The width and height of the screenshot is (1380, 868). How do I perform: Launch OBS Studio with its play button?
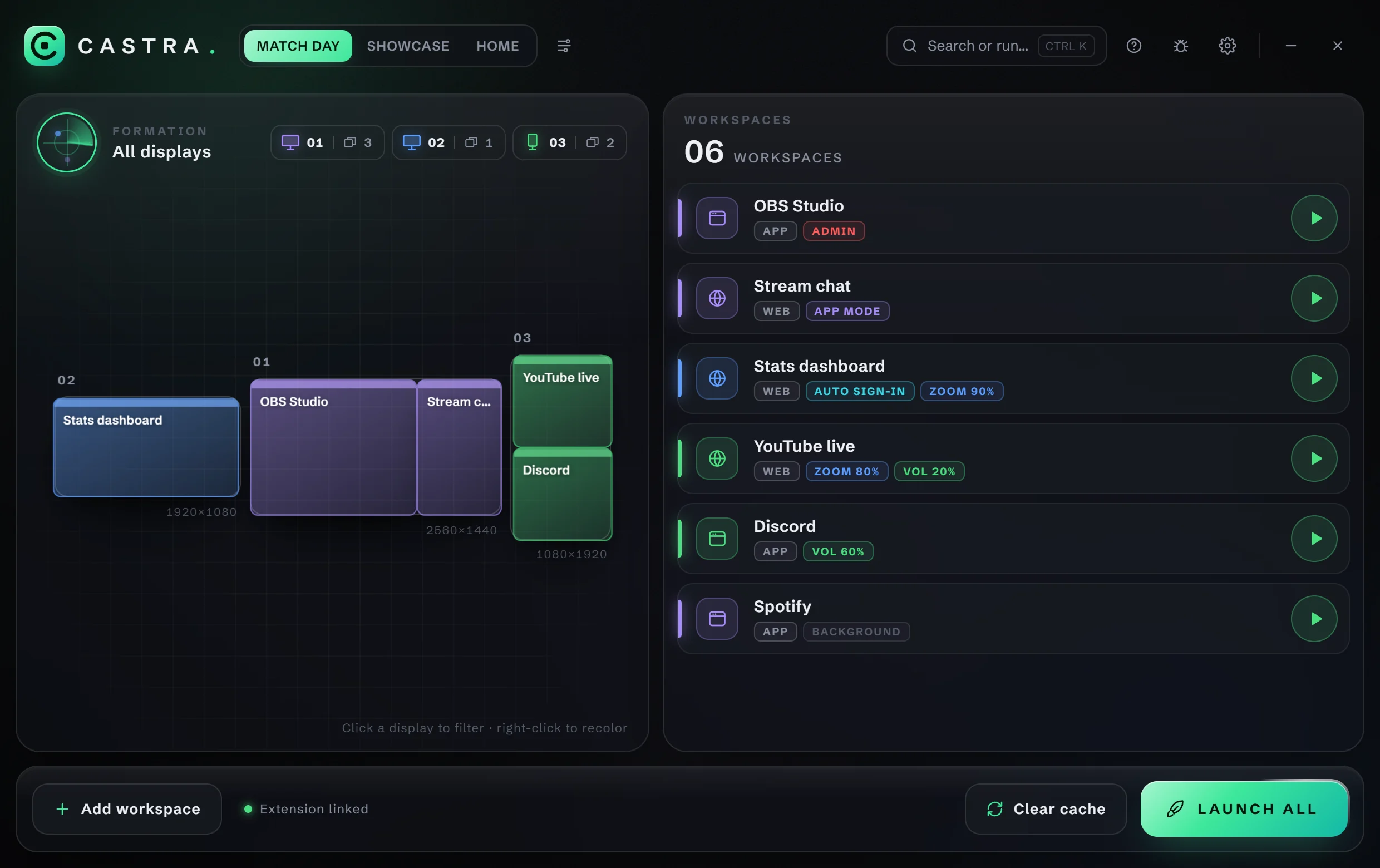point(1314,218)
